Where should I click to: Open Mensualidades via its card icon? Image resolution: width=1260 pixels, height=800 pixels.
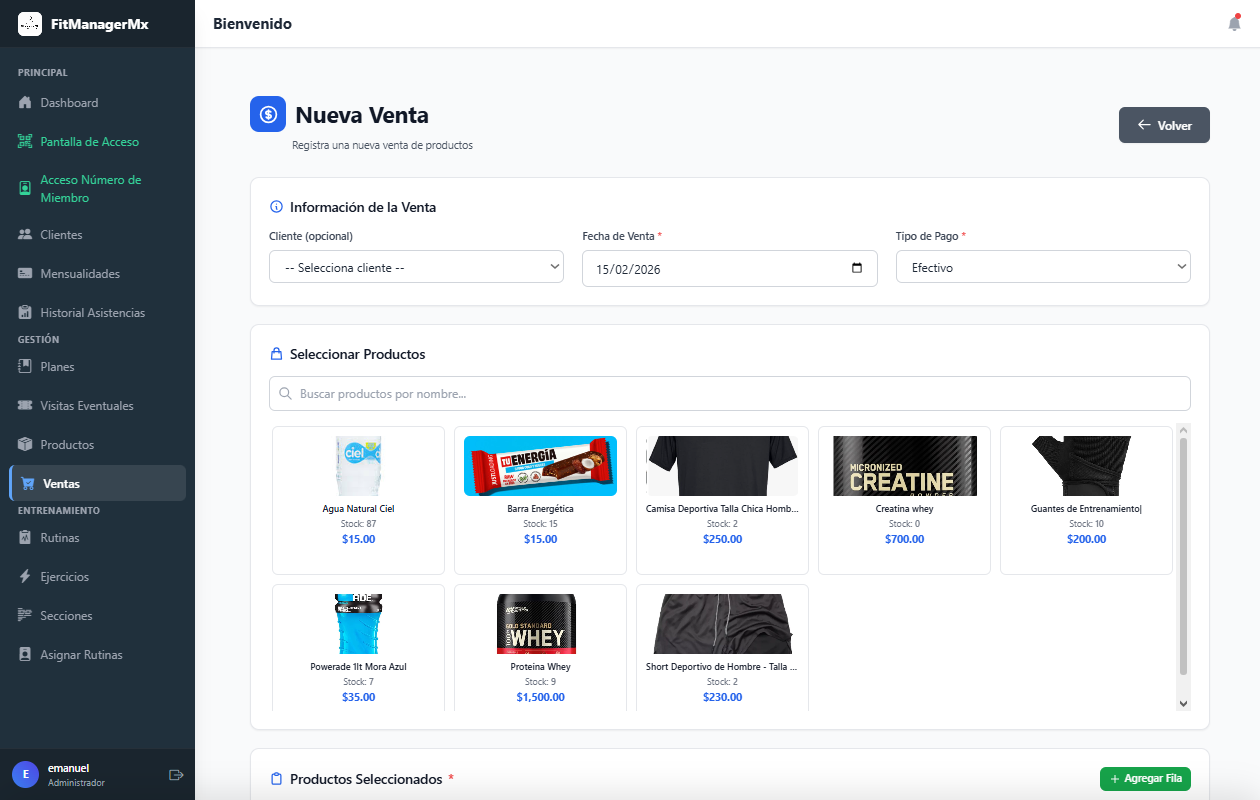25,273
